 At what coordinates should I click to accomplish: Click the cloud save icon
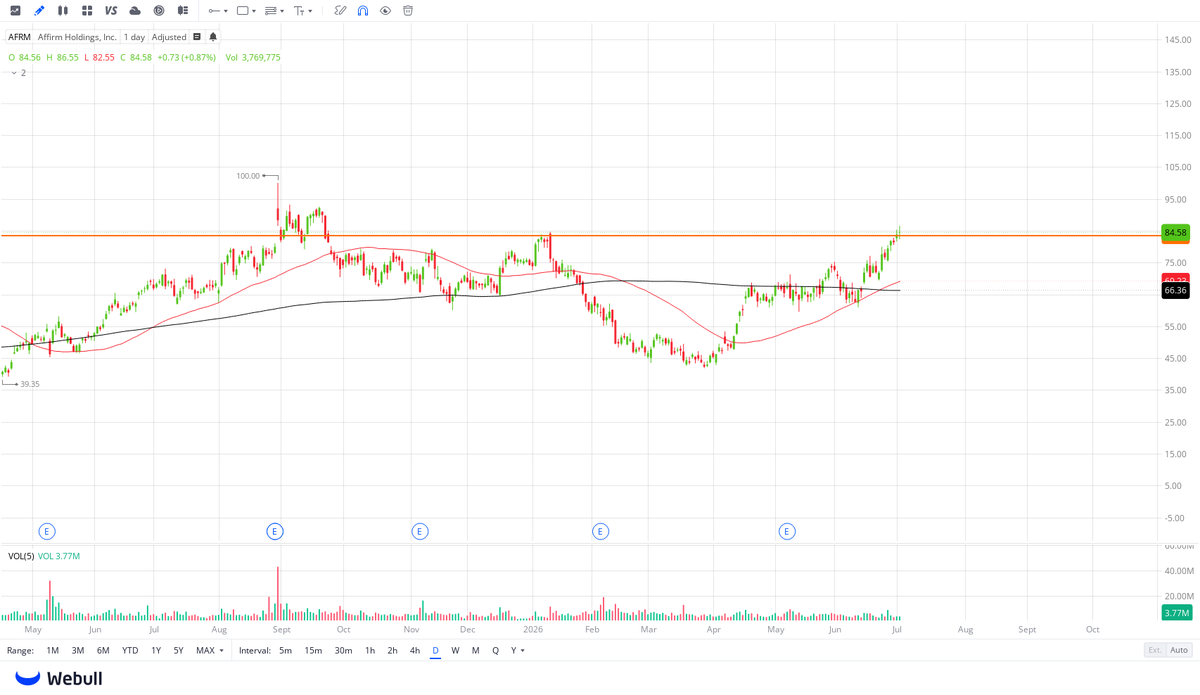[135, 11]
